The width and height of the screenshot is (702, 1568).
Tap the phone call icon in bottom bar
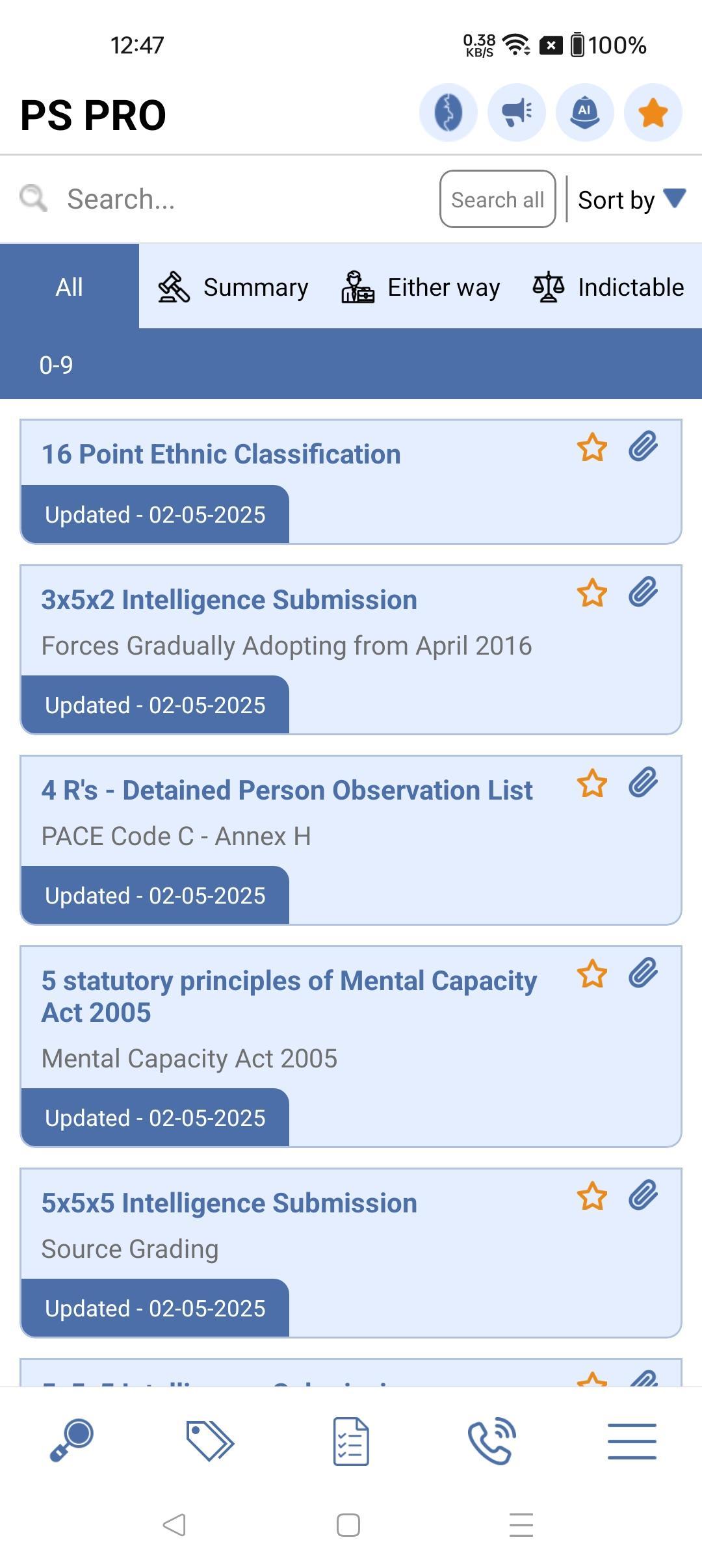click(491, 1441)
